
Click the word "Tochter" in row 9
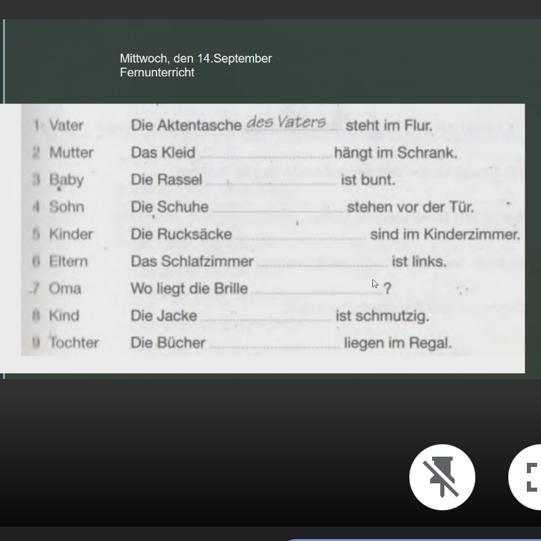point(74,343)
